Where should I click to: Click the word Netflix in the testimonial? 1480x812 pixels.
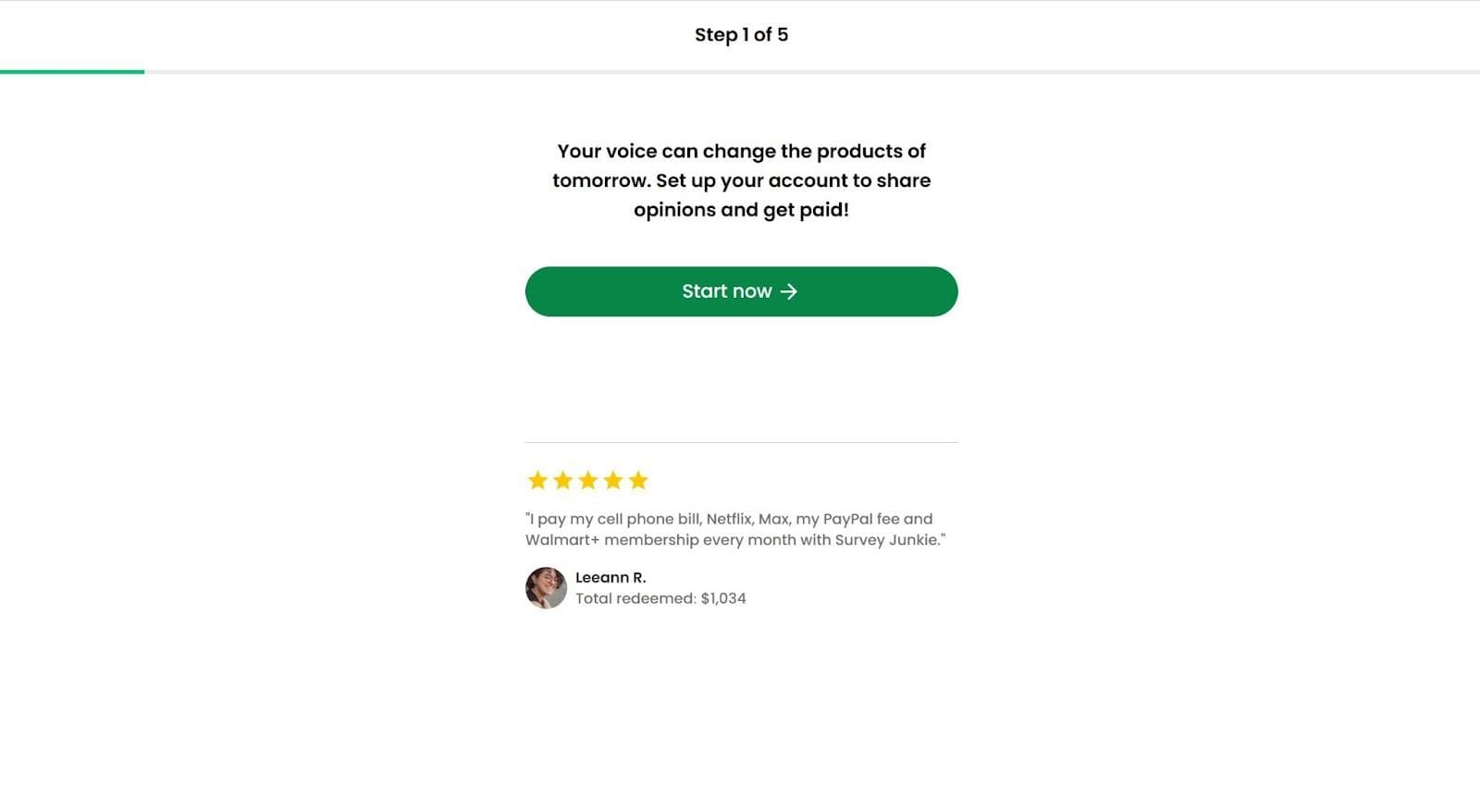tap(729, 520)
